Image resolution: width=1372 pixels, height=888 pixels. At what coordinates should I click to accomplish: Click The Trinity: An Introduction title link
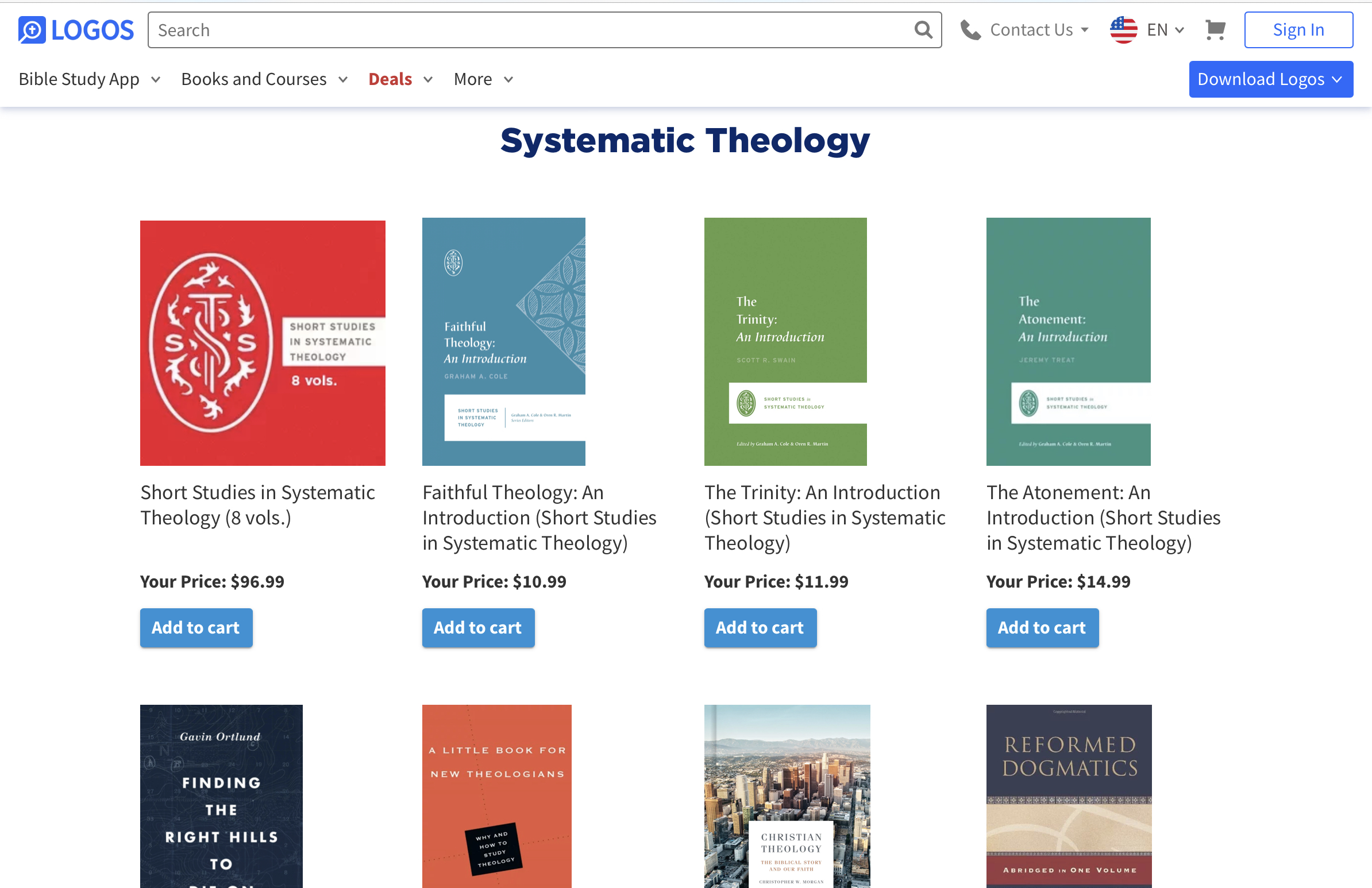(824, 518)
